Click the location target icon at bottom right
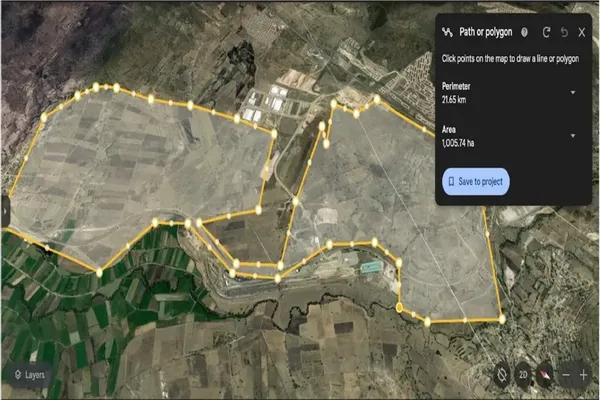This screenshot has height=400, width=600. (x=502, y=375)
